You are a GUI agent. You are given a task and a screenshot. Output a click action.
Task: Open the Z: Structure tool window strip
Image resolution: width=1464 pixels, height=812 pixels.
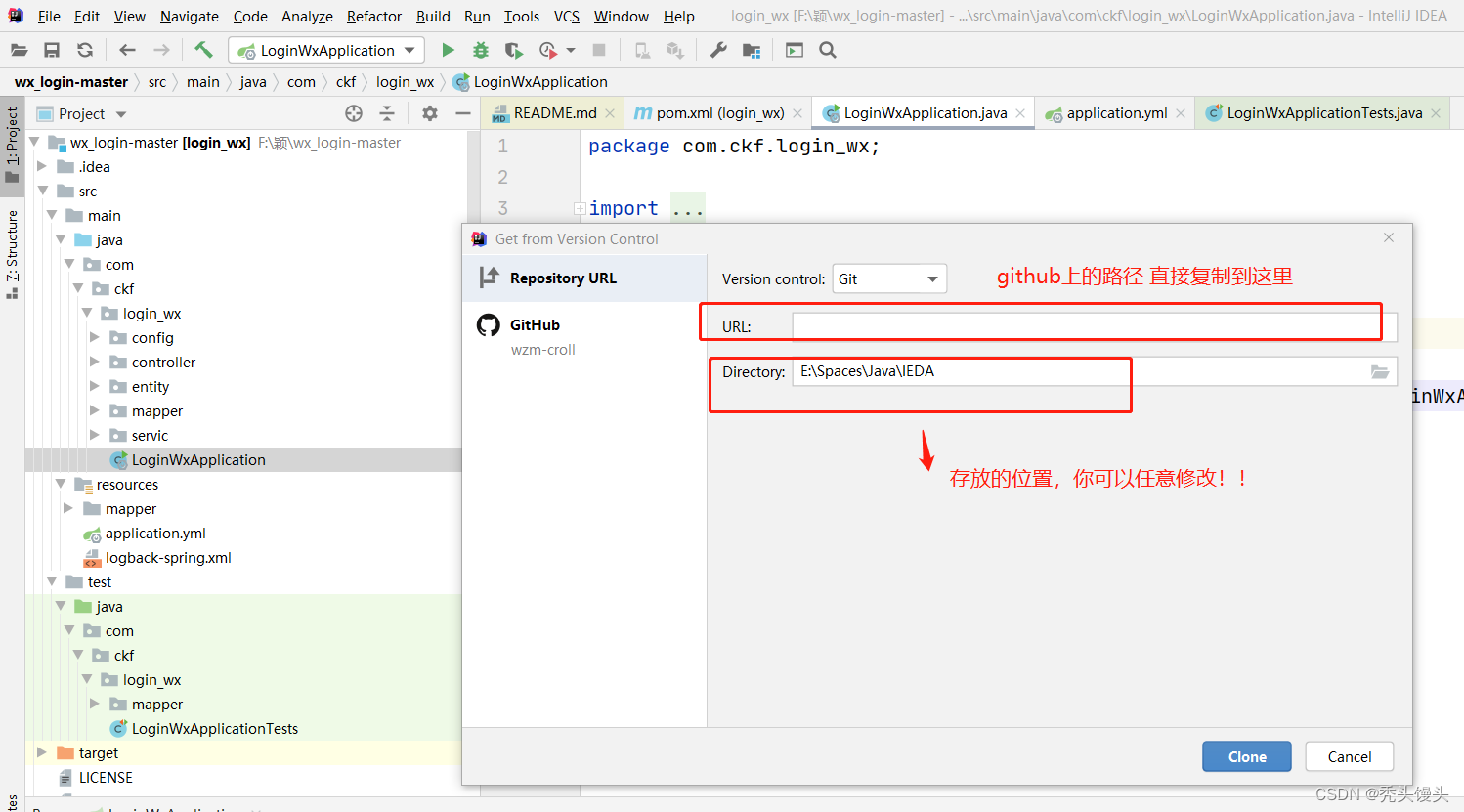(12, 254)
